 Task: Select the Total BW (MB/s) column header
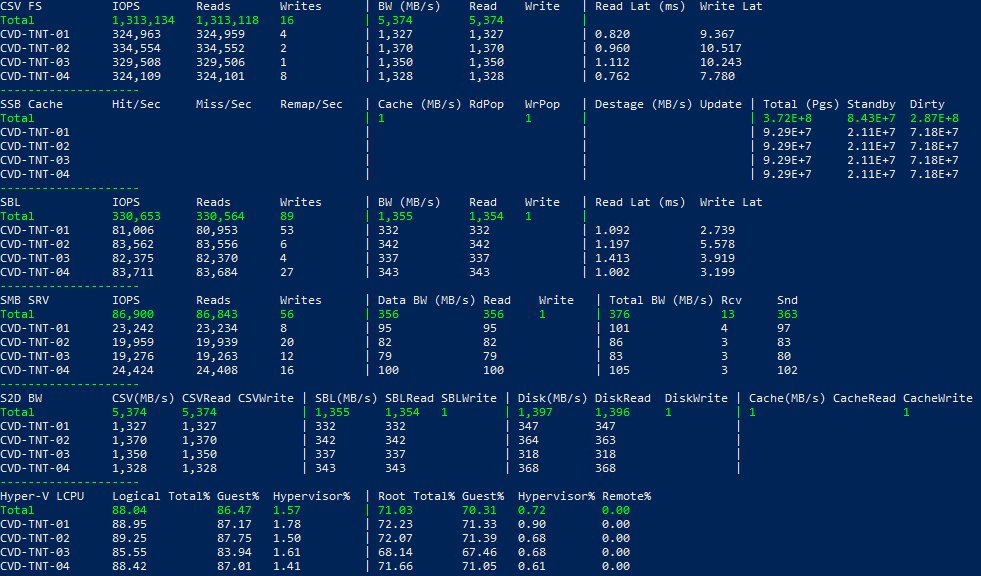[x=661, y=300]
